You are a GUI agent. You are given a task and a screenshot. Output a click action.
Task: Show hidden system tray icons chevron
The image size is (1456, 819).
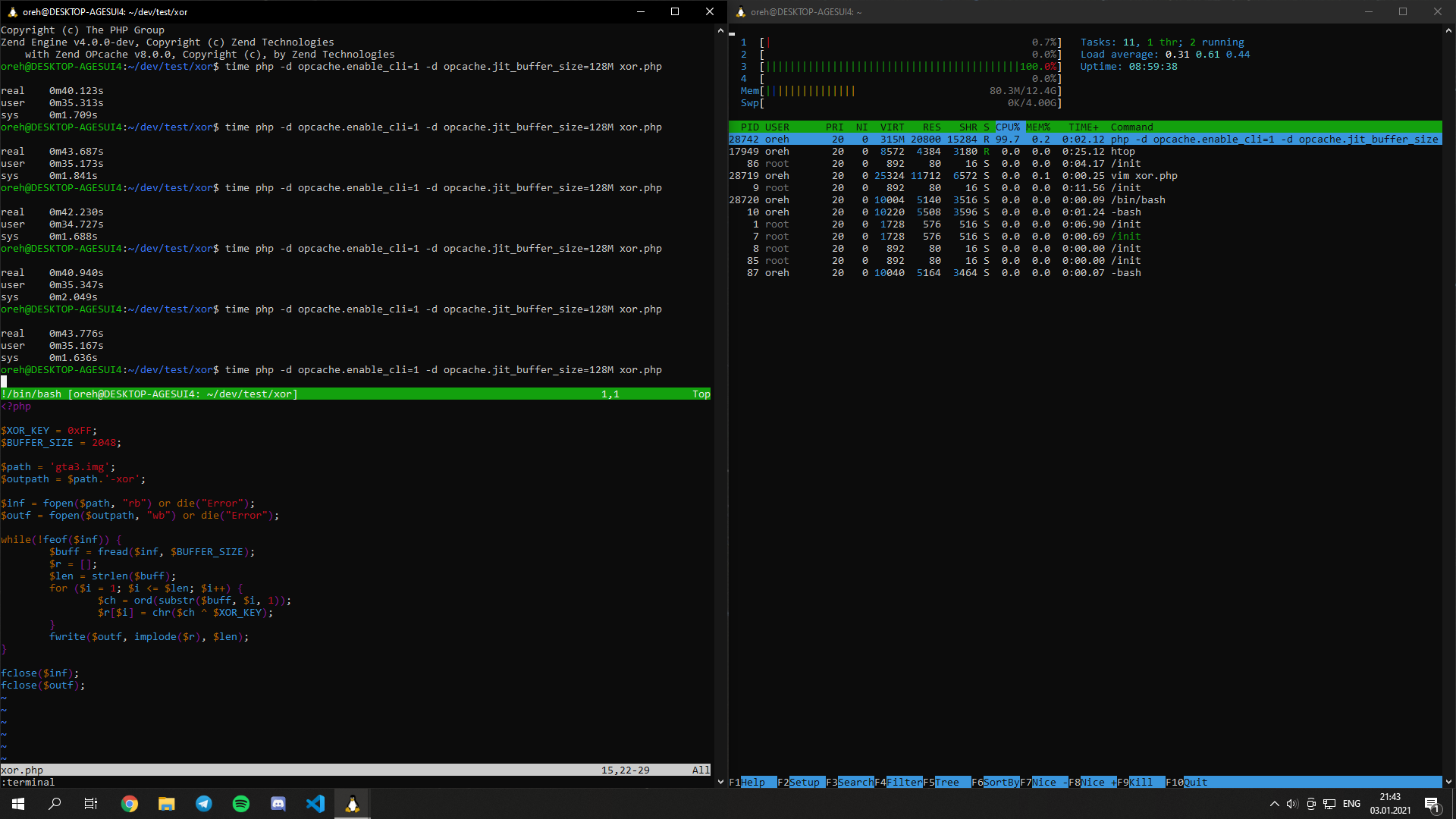click(x=1274, y=804)
